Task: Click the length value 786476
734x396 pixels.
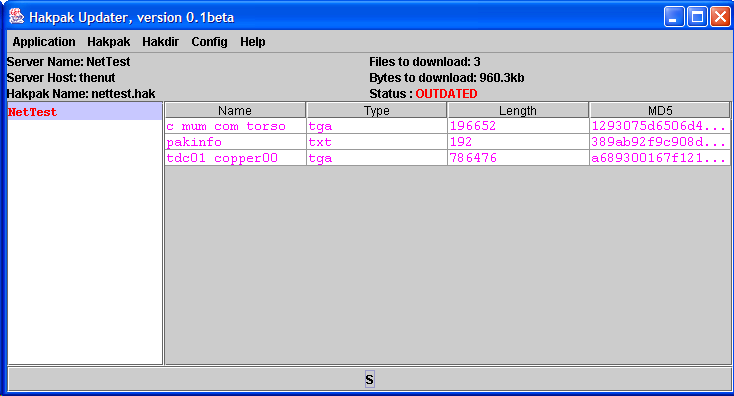Action: click(x=518, y=158)
